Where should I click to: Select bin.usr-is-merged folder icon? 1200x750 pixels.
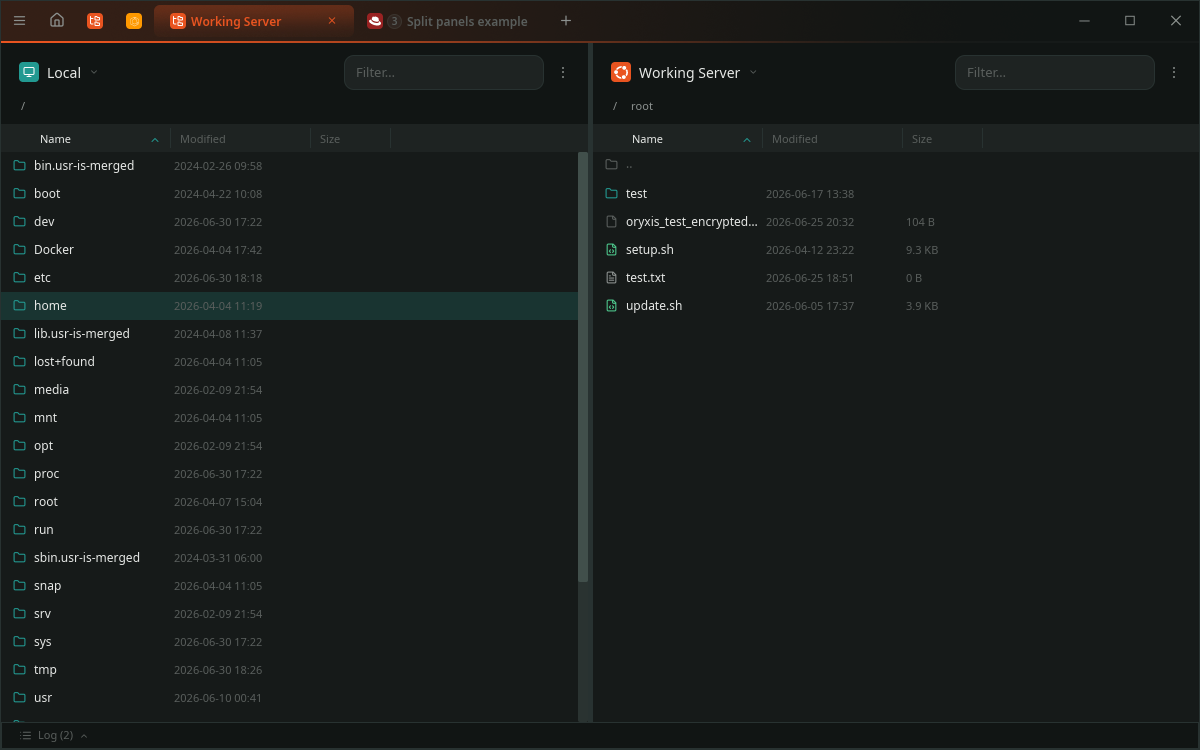(20, 166)
